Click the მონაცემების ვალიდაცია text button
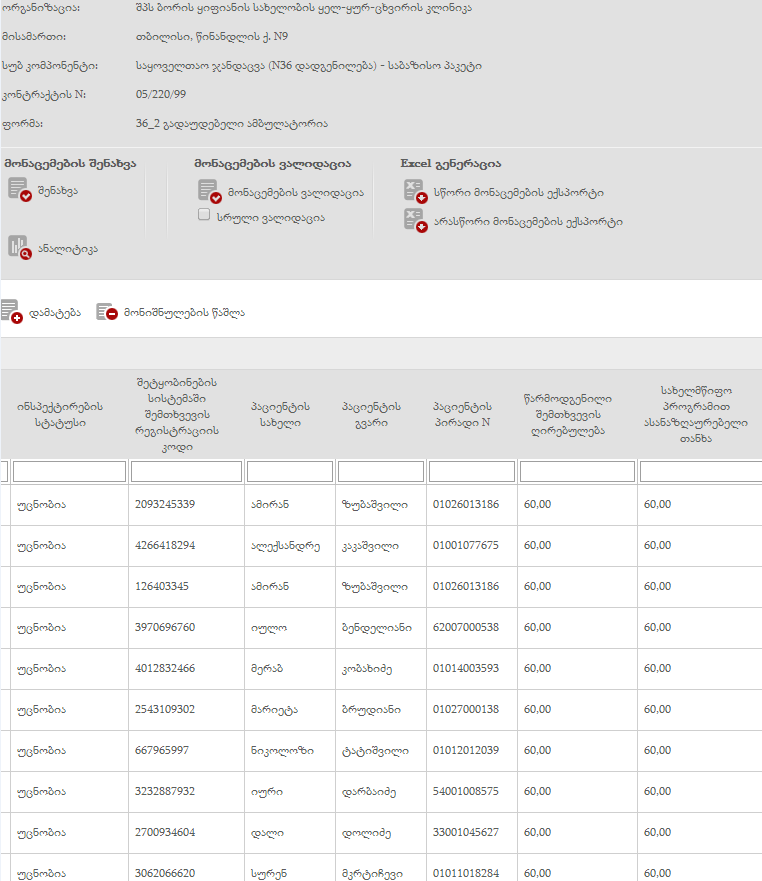Viewport: 762px width, 881px height. pos(296,193)
